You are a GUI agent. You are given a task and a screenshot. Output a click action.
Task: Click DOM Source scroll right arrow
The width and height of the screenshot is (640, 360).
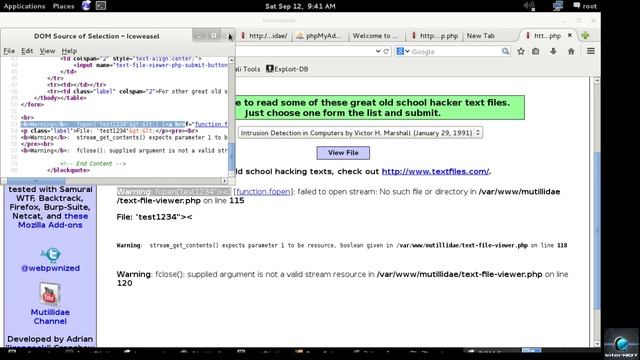pos(224,181)
